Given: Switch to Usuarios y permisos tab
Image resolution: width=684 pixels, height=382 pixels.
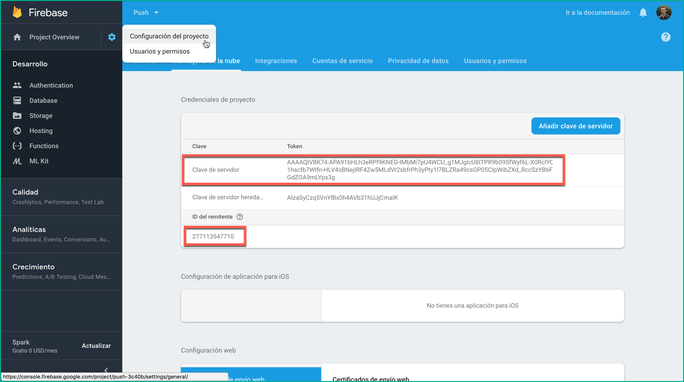Looking at the screenshot, I should (x=495, y=61).
